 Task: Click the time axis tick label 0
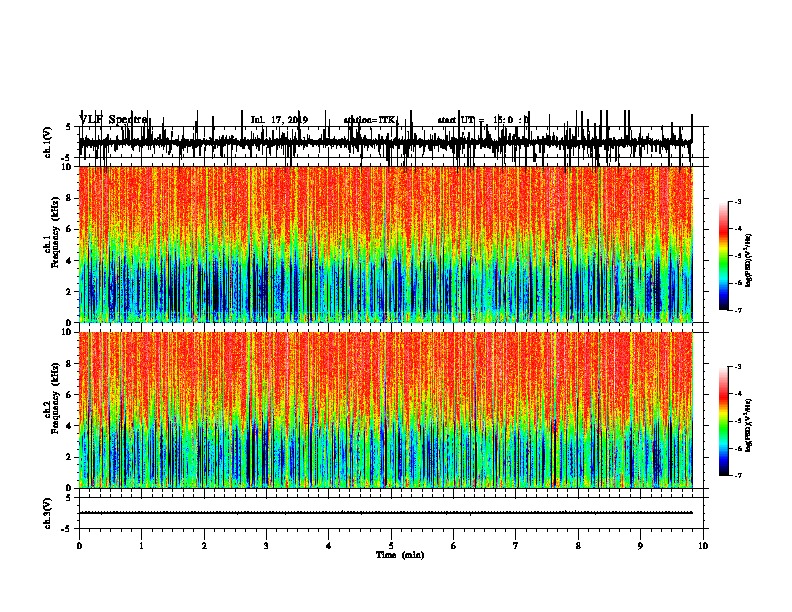coord(79,546)
